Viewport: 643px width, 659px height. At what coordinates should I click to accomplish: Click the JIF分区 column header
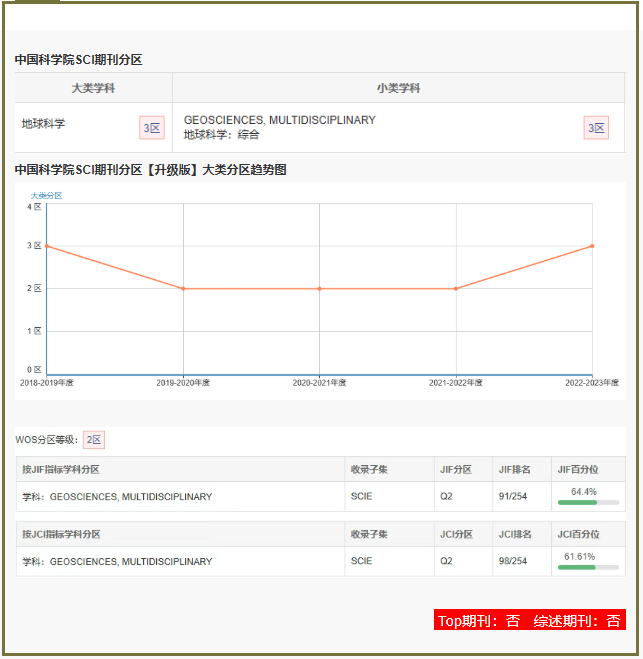(x=456, y=470)
